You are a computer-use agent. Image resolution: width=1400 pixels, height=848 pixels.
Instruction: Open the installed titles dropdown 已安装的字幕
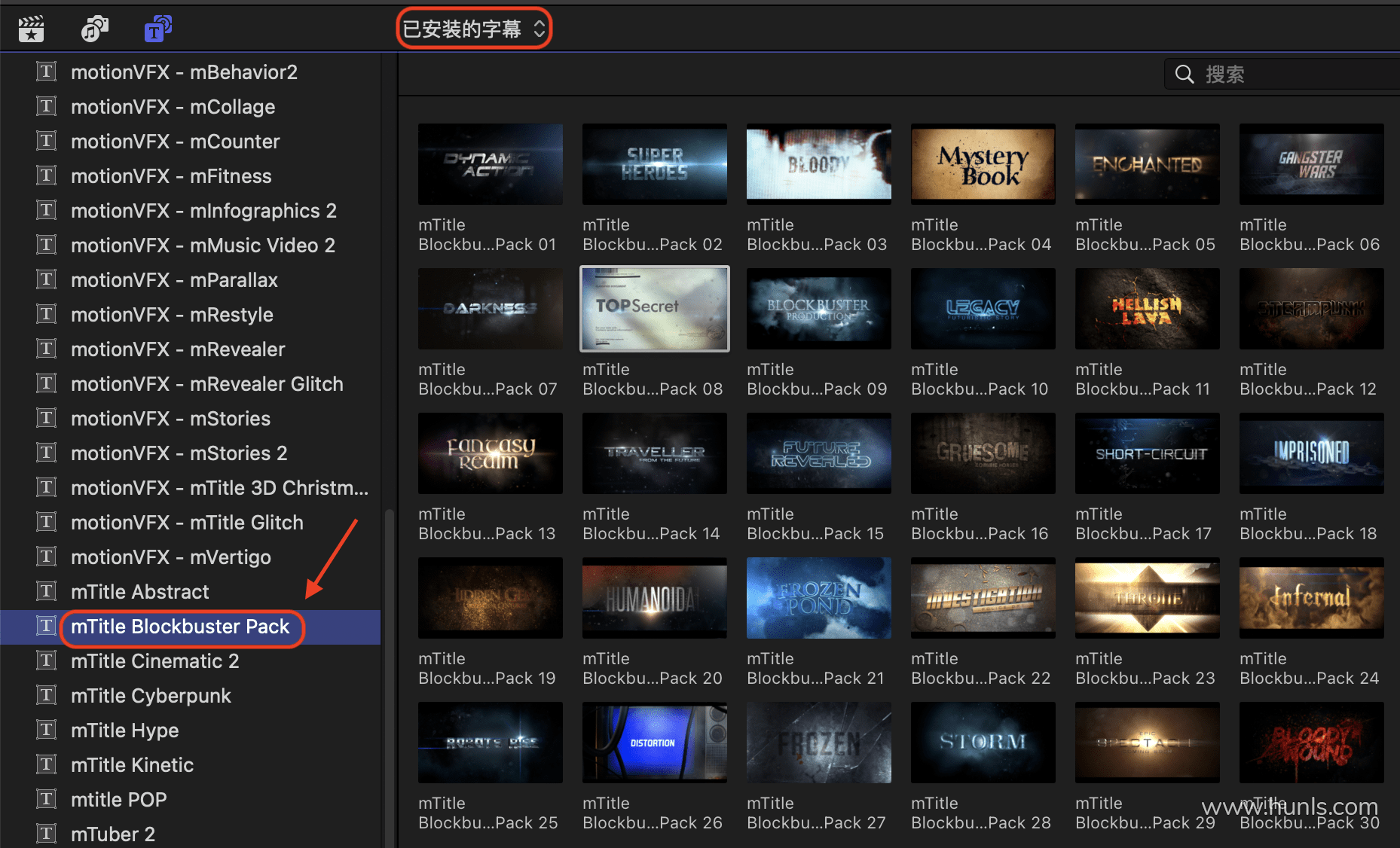click(474, 29)
